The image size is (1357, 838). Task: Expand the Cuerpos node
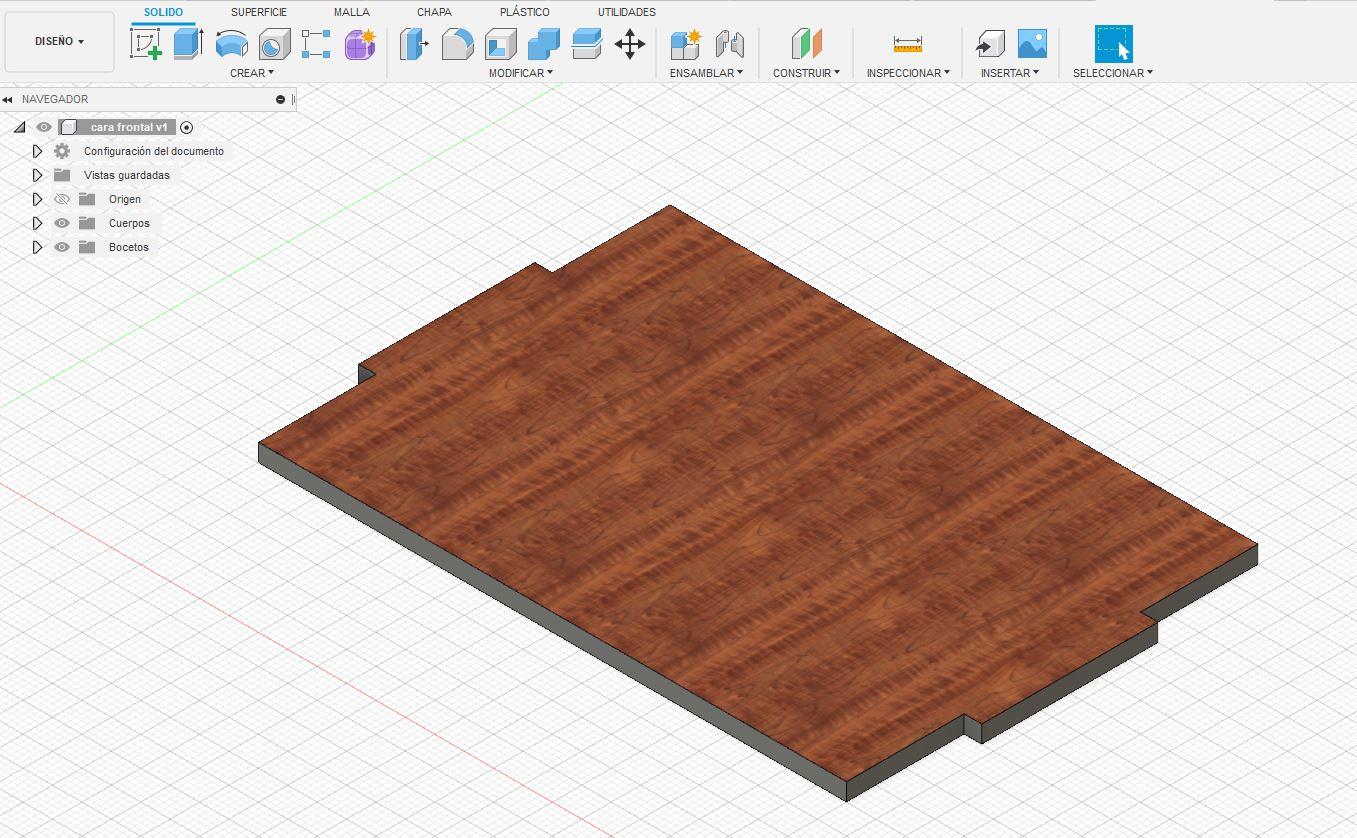coord(37,223)
